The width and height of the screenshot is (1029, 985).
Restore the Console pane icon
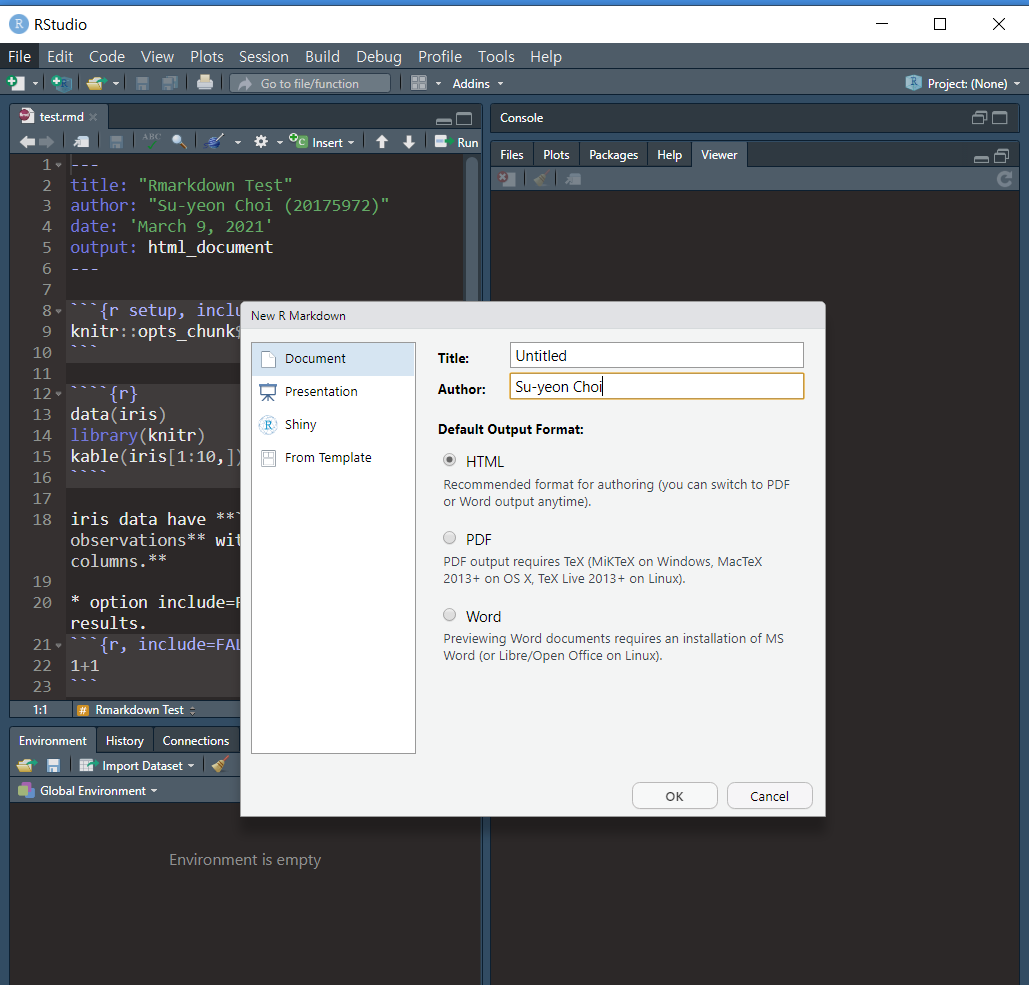coord(979,117)
